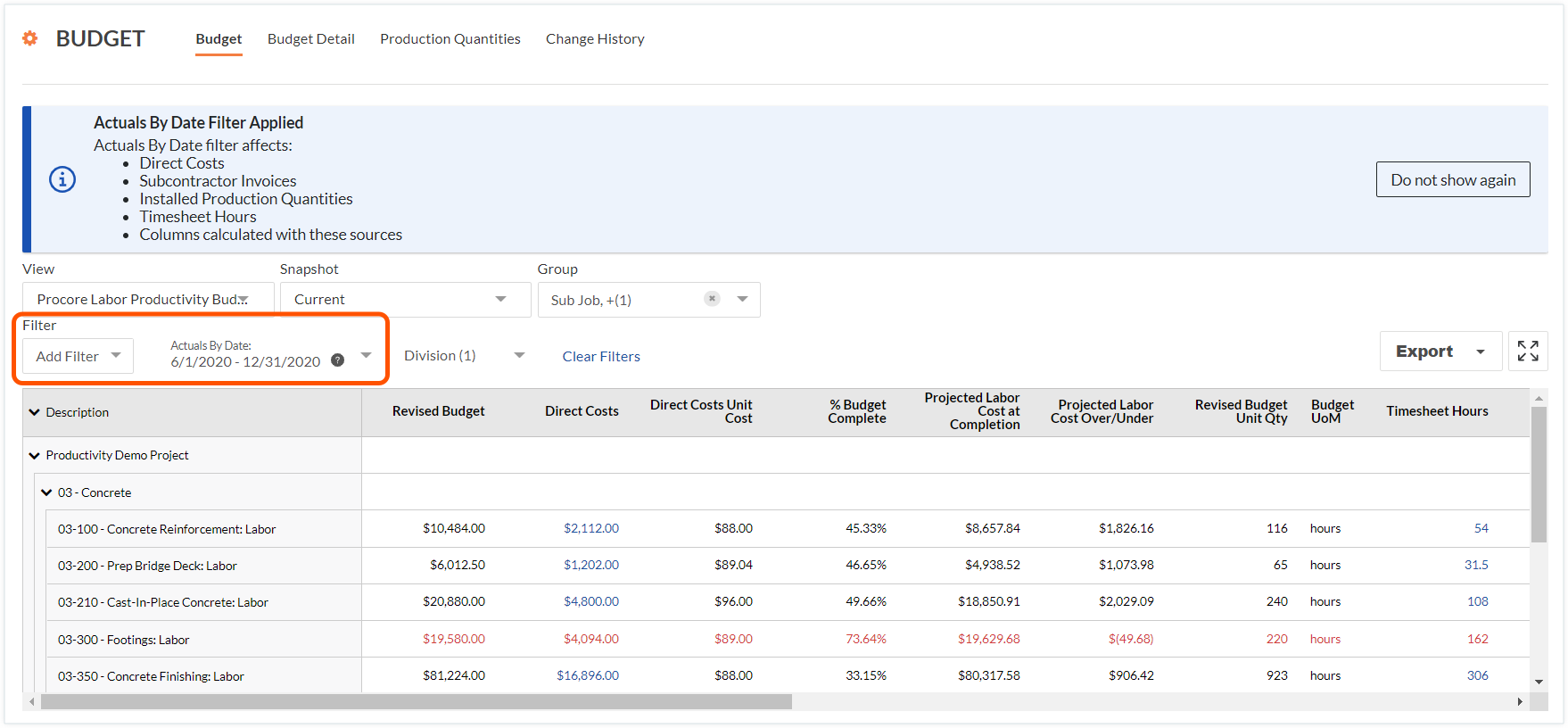This screenshot has width=1568, height=728.
Task: Open the Export menu button
Action: [x=1441, y=352]
